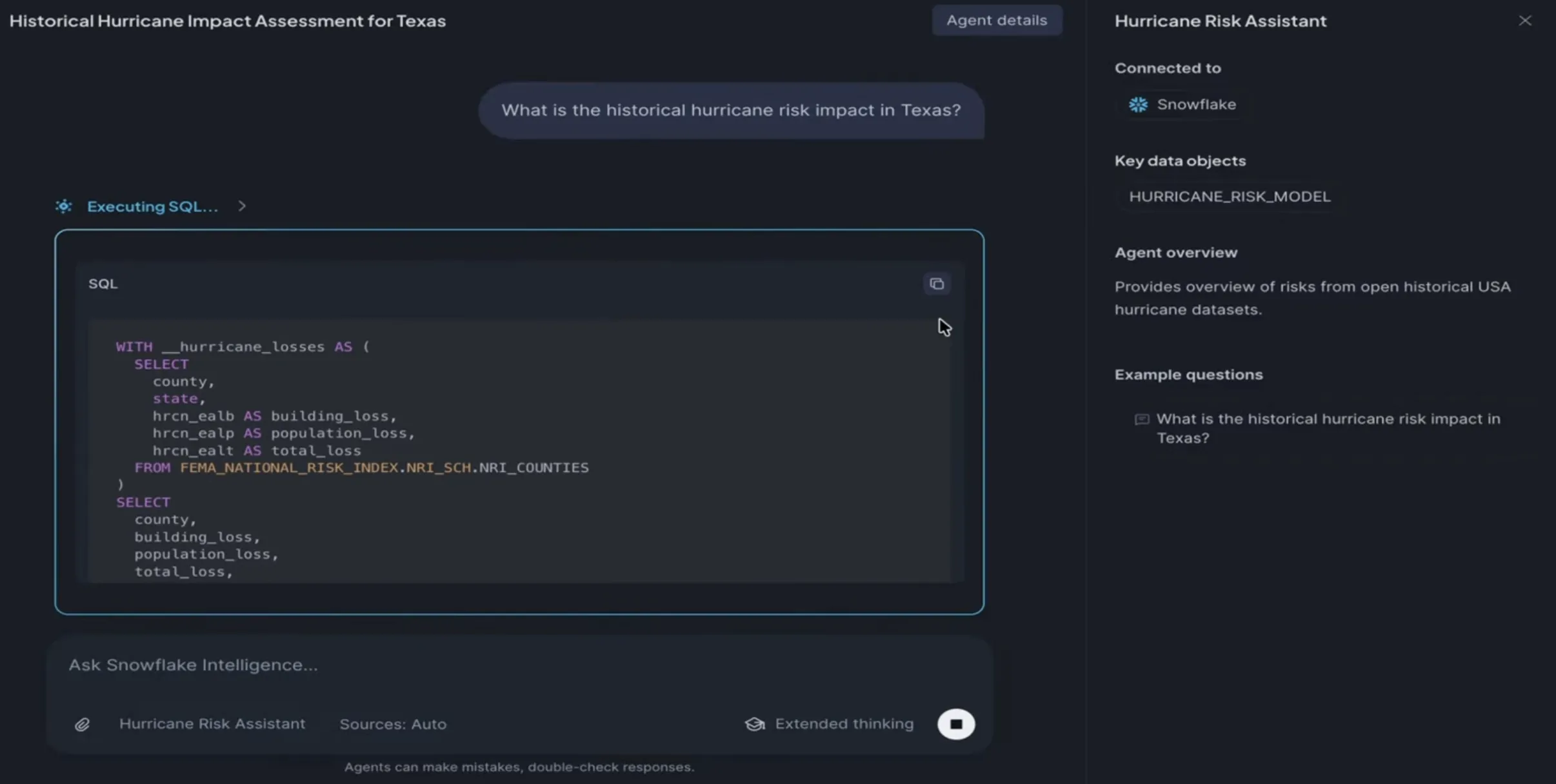Click the Agent overview heading
The height and width of the screenshot is (784, 1556).
(x=1176, y=253)
